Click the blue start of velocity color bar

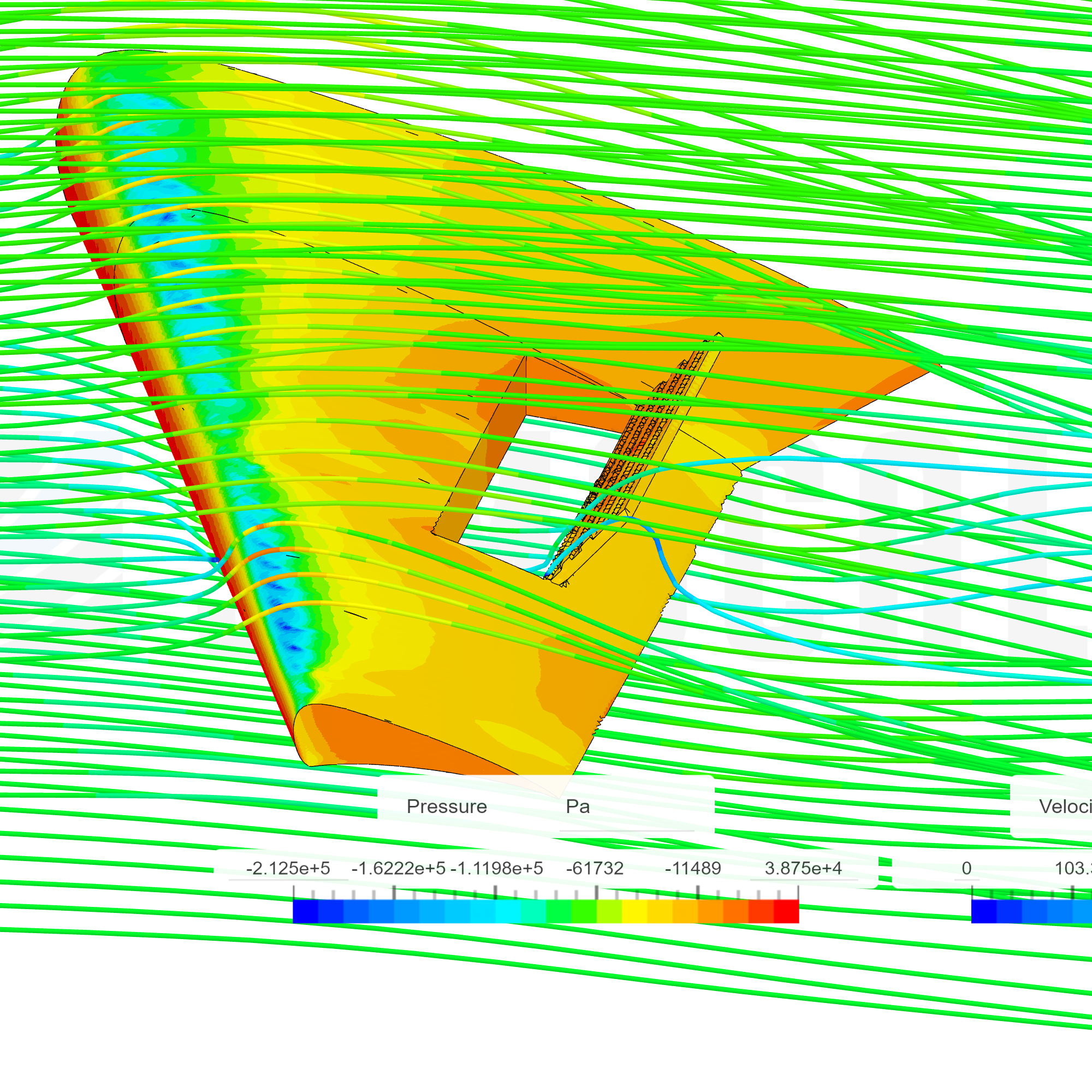tap(983, 911)
